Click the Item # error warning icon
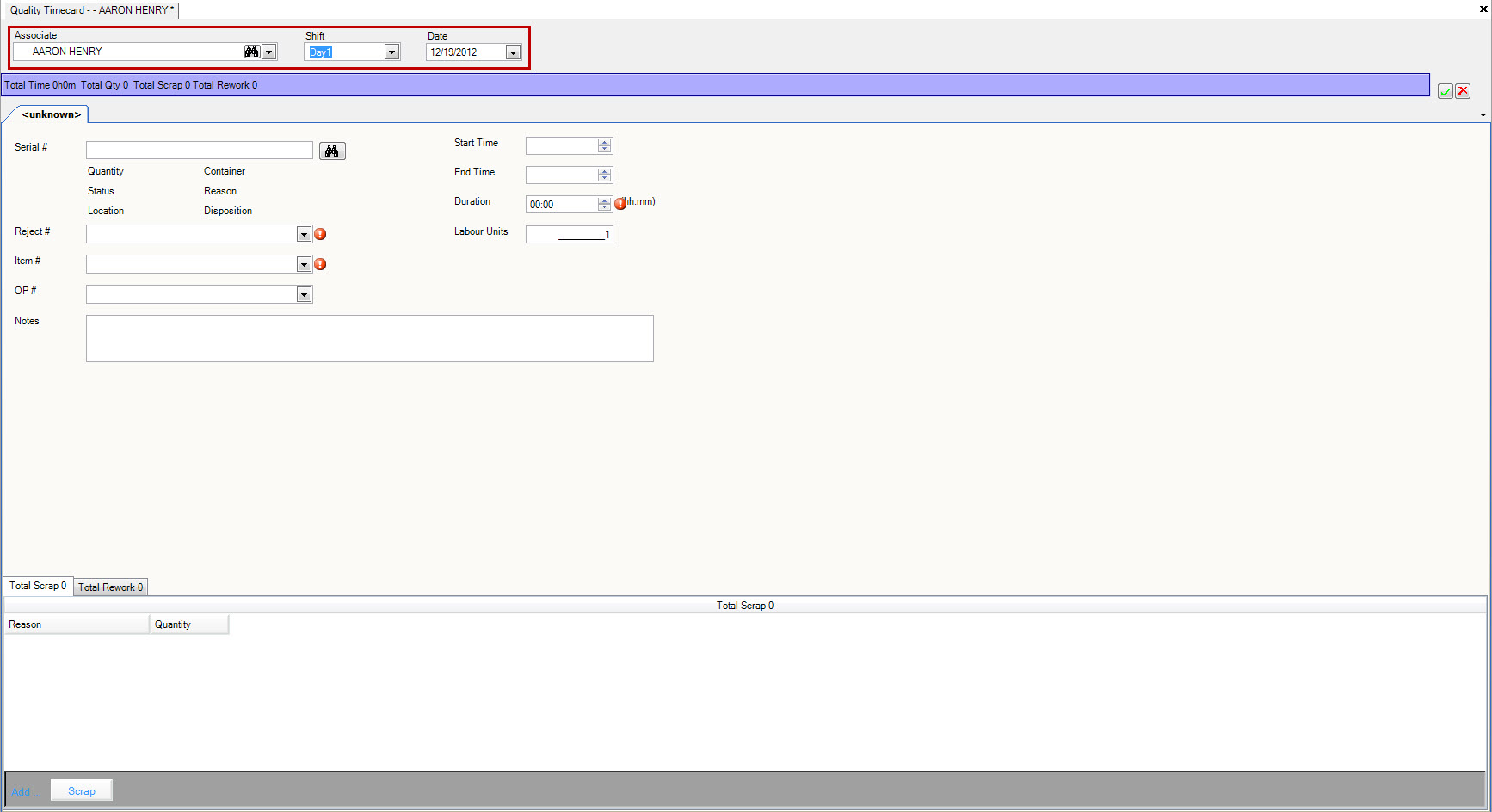The image size is (1492, 812). coord(320,264)
